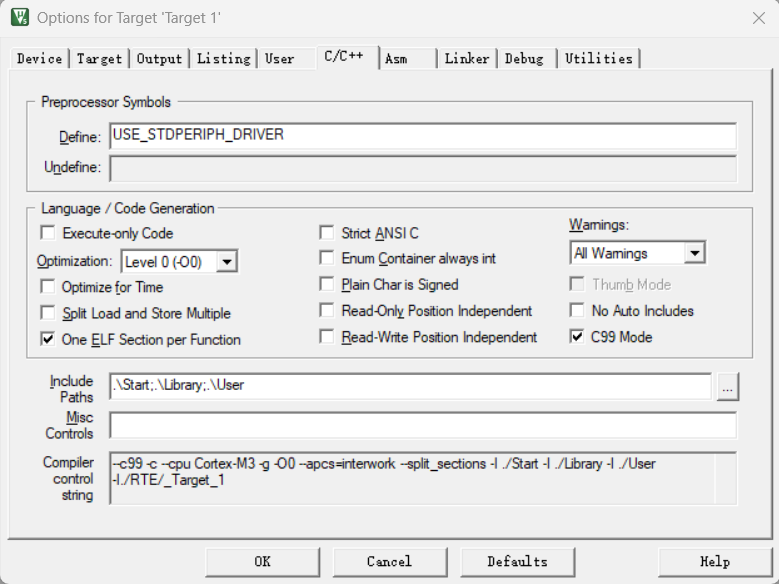Switch to the Device tab
The width and height of the screenshot is (779, 584).
point(39,59)
